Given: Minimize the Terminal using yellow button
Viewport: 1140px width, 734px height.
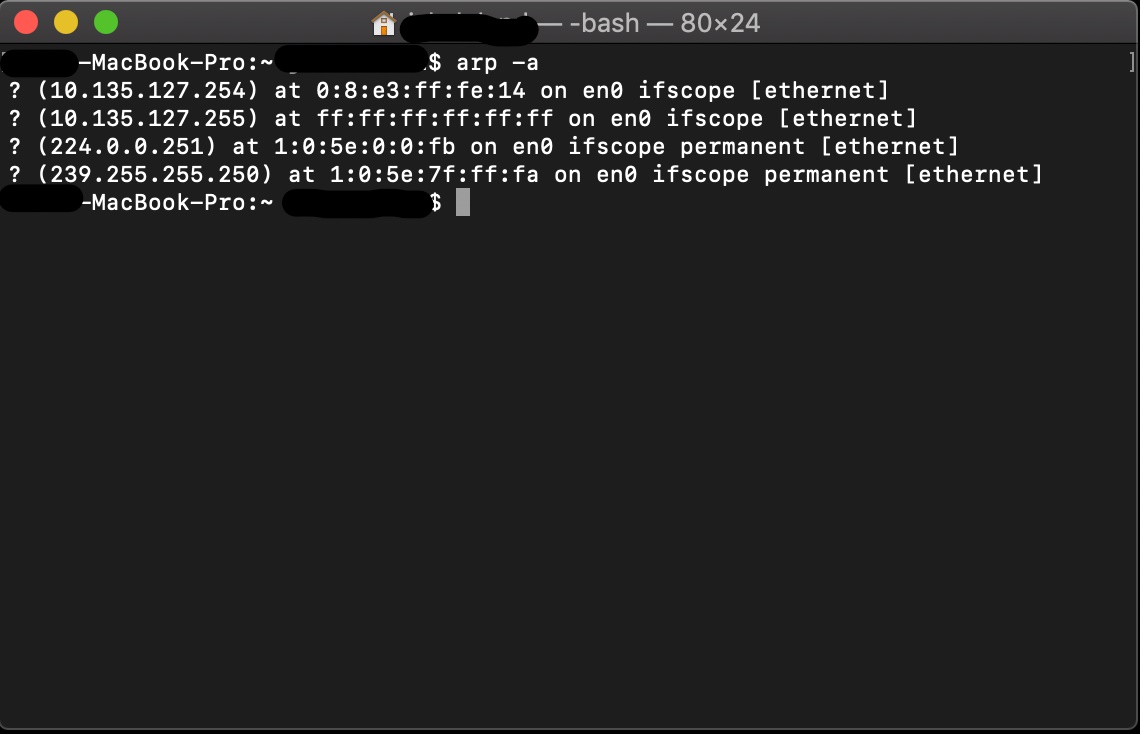Looking at the screenshot, I should 66,22.
